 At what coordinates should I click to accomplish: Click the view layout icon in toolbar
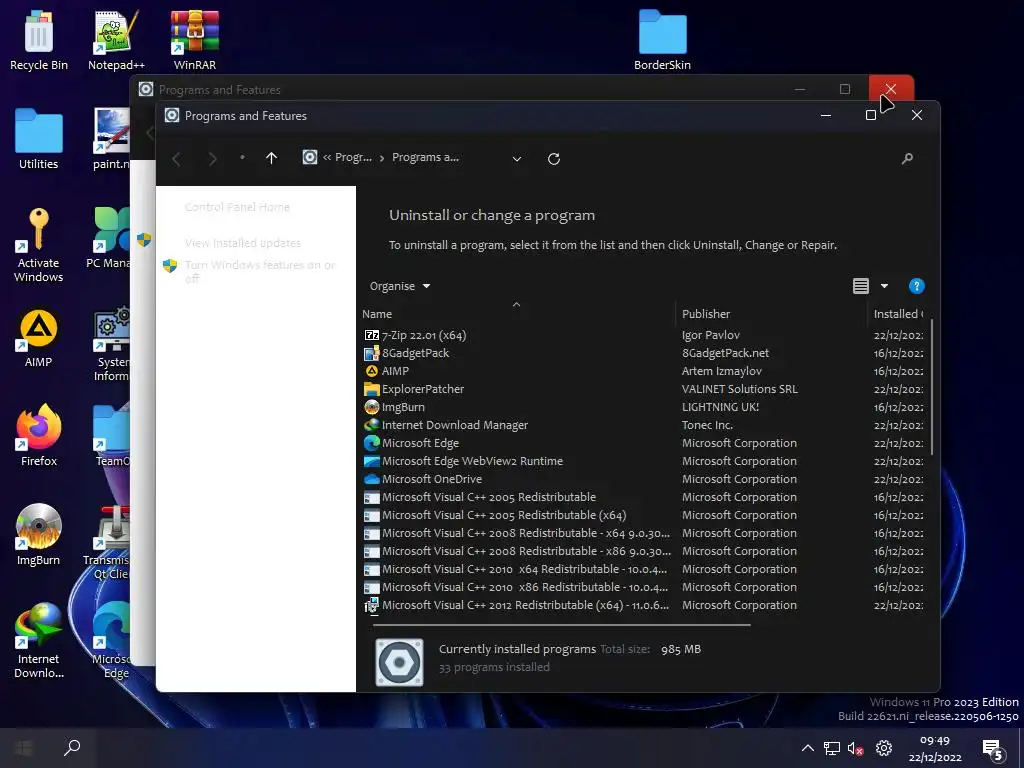tap(861, 286)
